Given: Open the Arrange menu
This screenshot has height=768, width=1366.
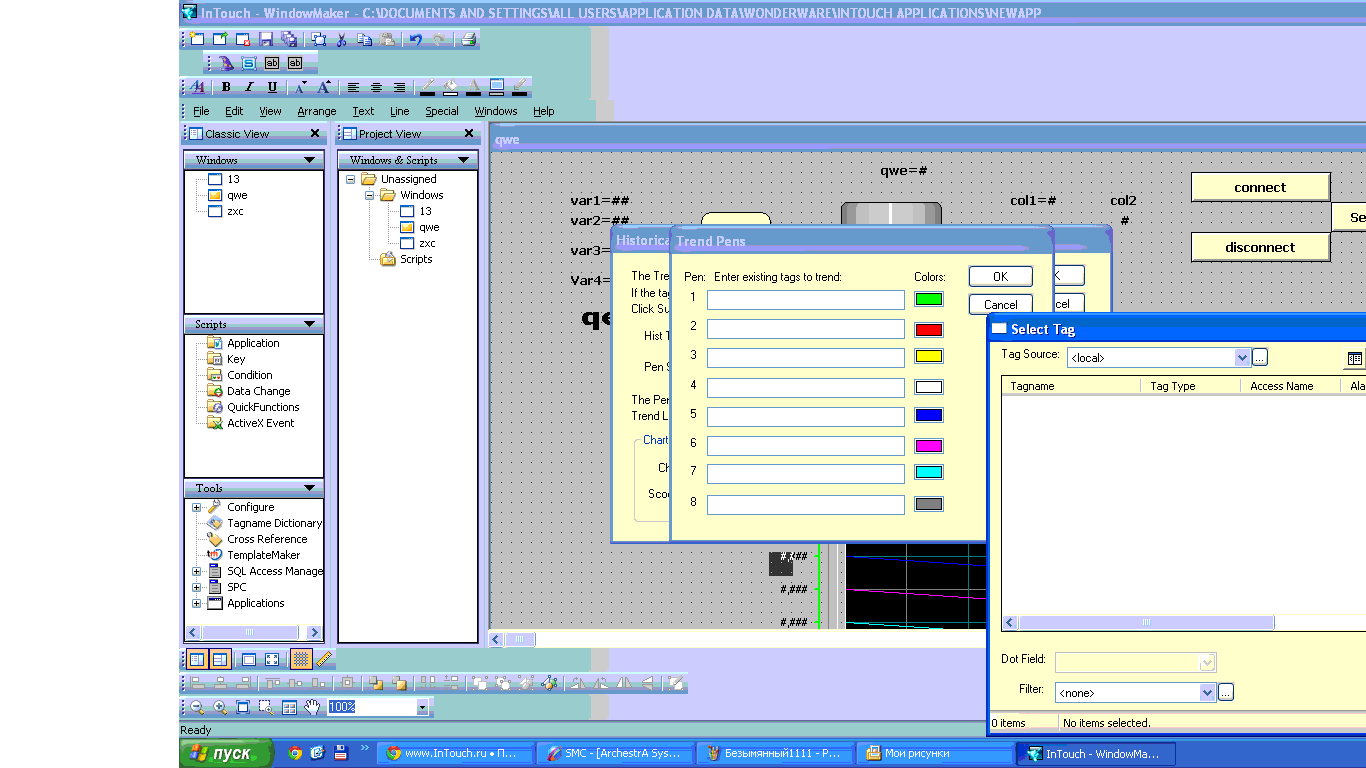Looking at the screenshot, I should (x=316, y=111).
